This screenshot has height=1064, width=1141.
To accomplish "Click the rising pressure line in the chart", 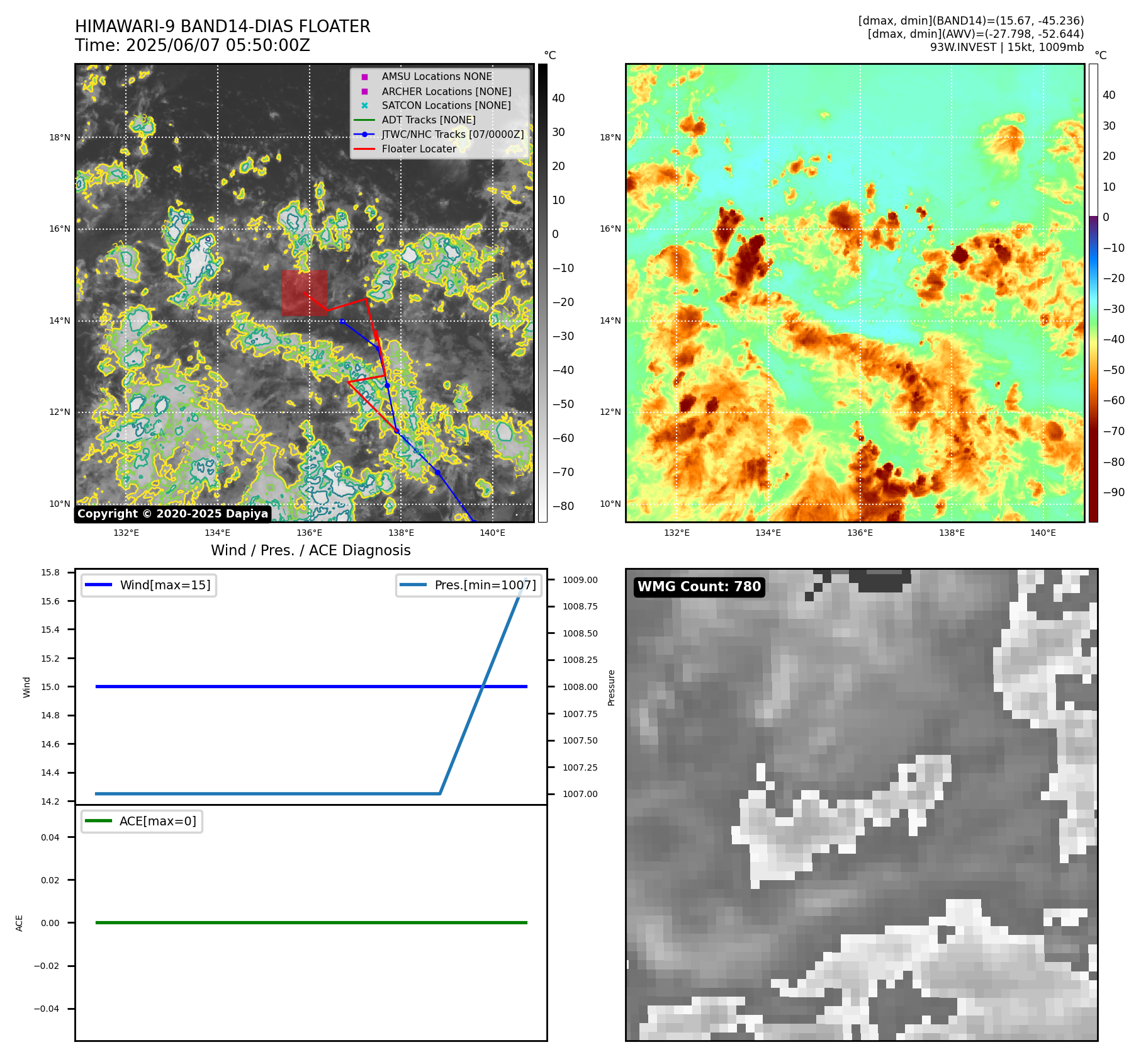I will [483, 687].
